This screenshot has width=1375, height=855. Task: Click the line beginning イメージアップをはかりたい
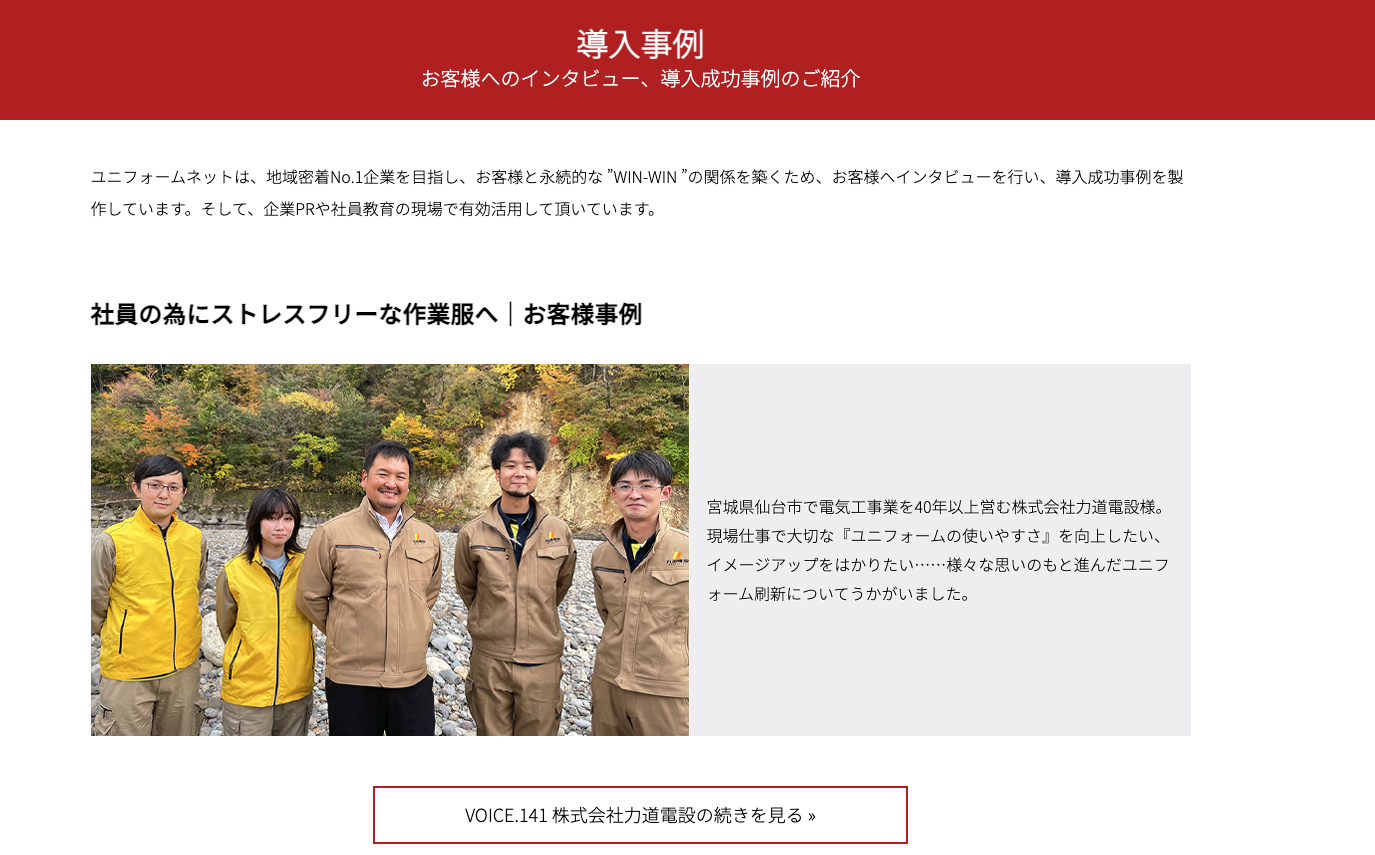938,565
